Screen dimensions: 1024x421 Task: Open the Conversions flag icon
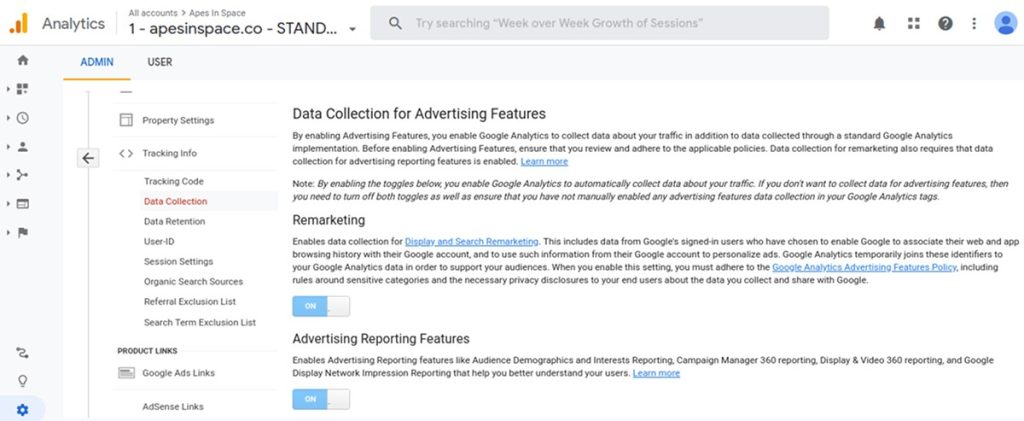coord(23,232)
